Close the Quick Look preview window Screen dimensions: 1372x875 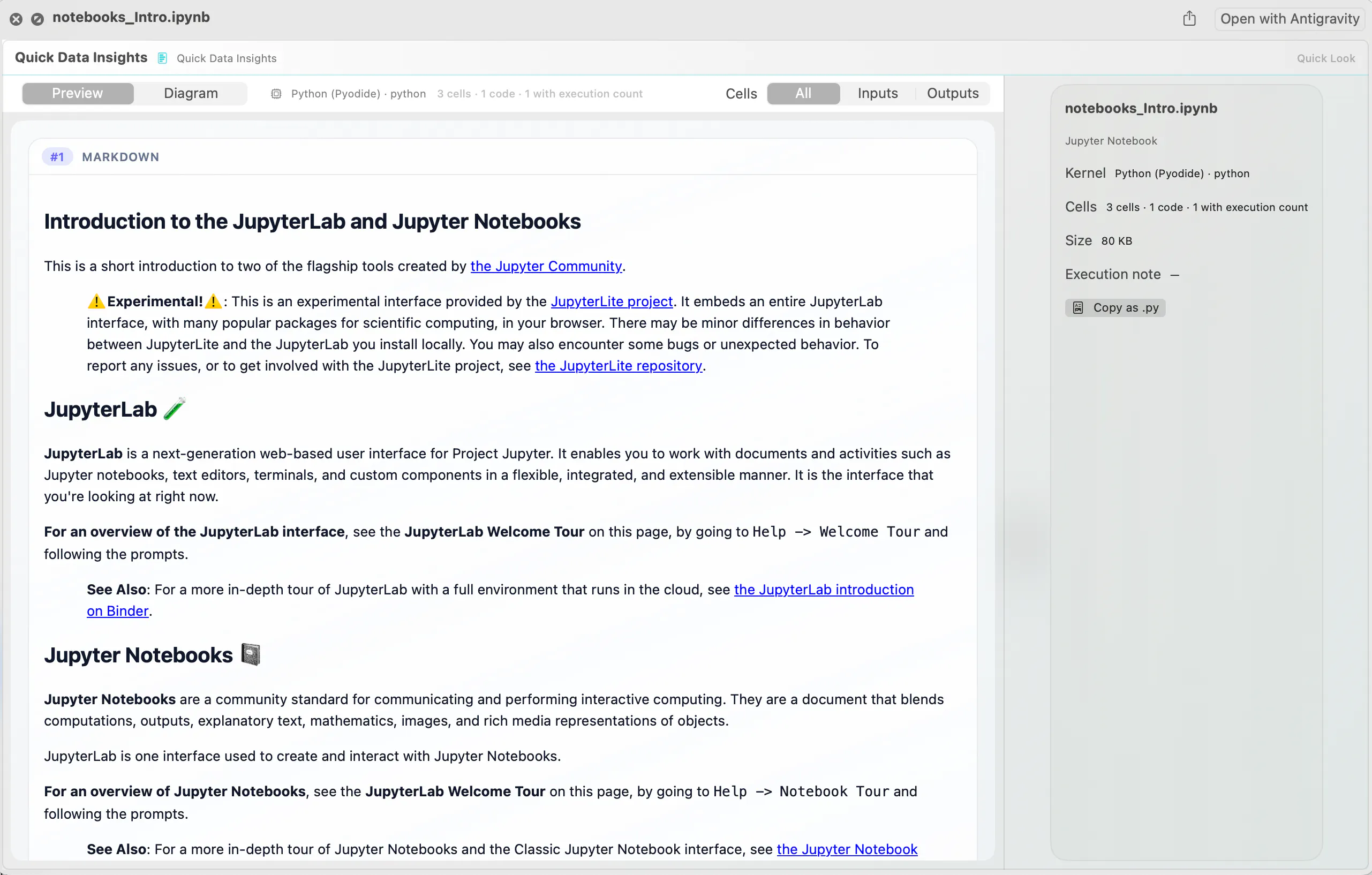click(x=16, y=19)
